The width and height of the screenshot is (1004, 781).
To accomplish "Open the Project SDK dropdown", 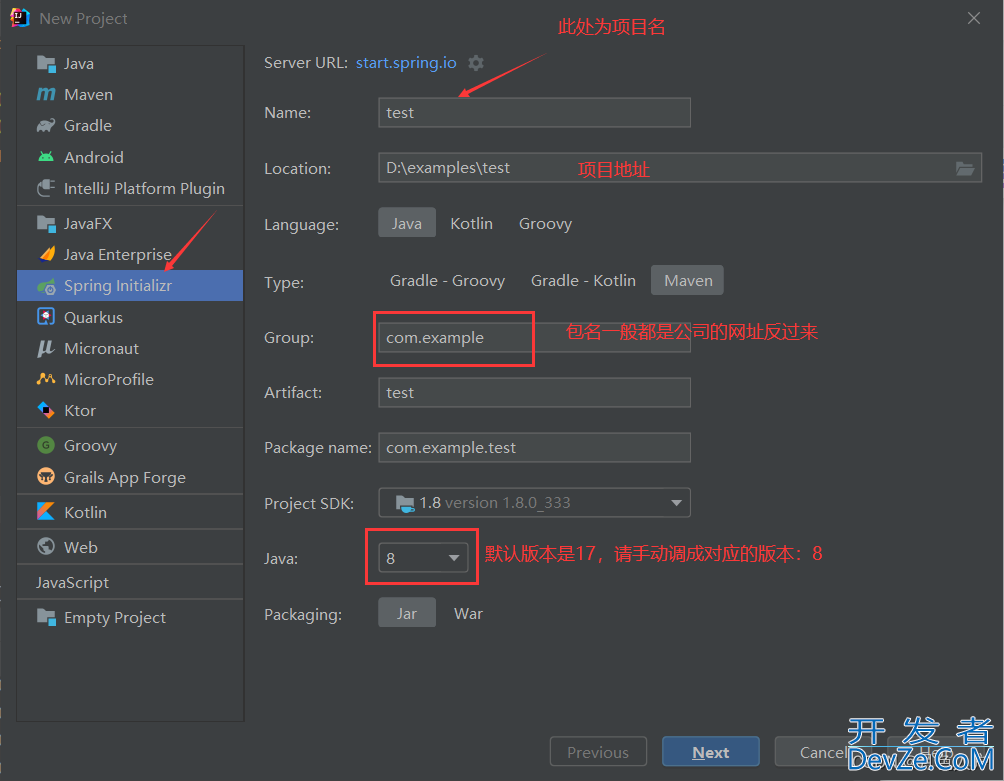I will point(535,503).
